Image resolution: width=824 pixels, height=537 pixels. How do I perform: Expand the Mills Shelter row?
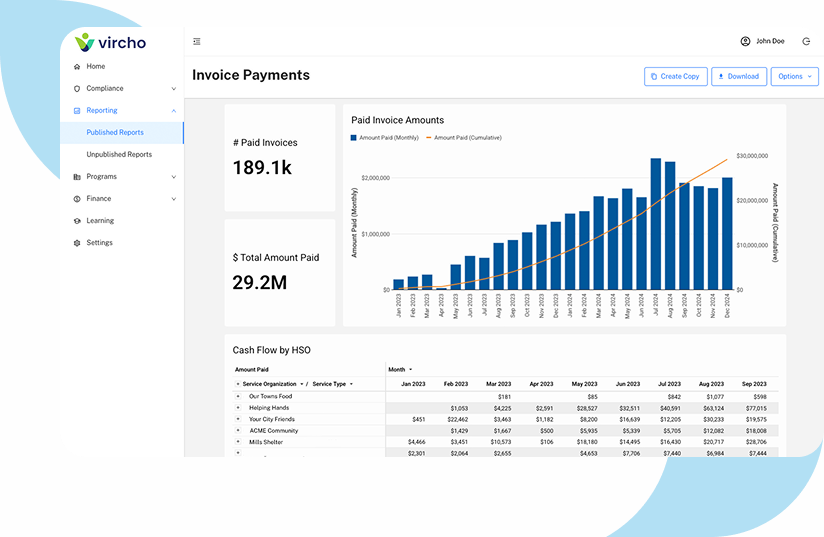[x=238, y=442]
